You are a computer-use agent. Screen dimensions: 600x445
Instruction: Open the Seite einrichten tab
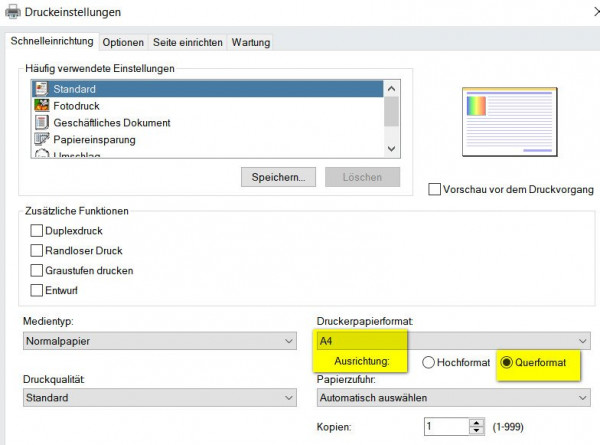coord(188,42)
